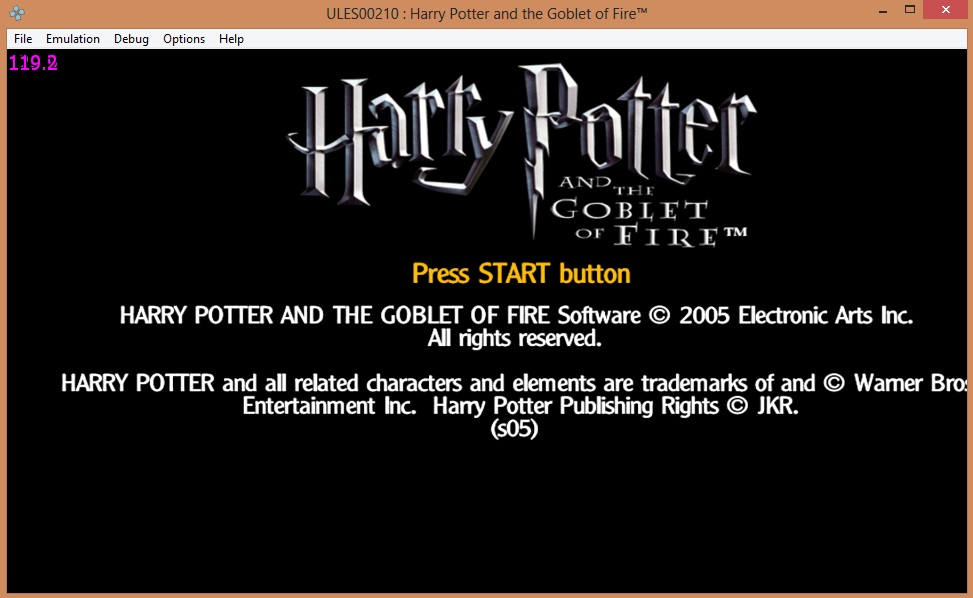Open the Debug menu
The width and height of the screenshot is (973, 598).
point(131,39)
